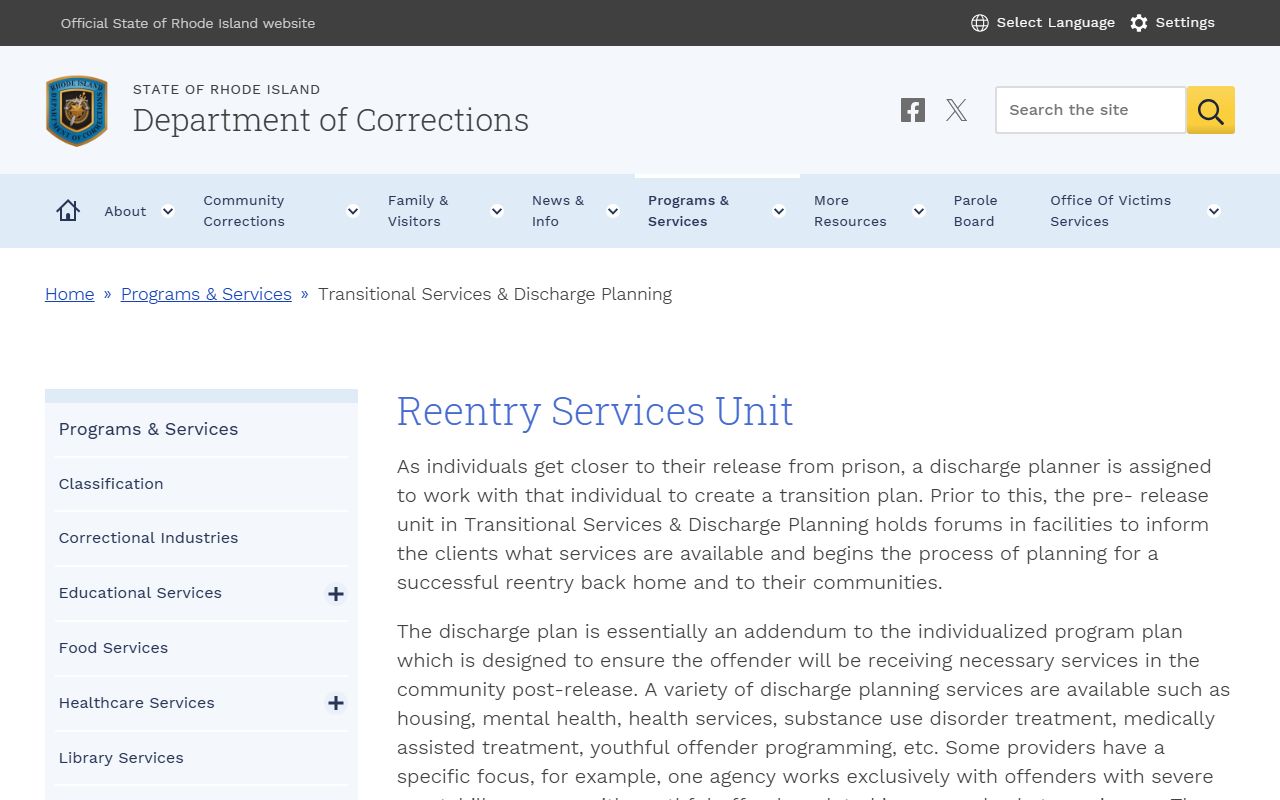Open the Facebook page icon
This screenshot has height=800, width=1280.
[x=913, y=110]
